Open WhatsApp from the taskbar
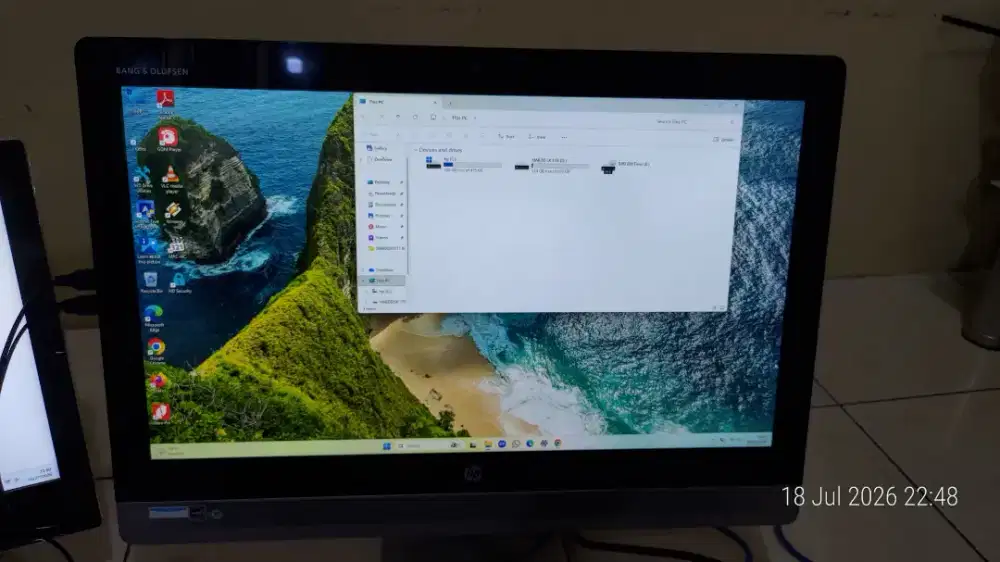This screenshot has height=562, width=1000. (516, 444)
